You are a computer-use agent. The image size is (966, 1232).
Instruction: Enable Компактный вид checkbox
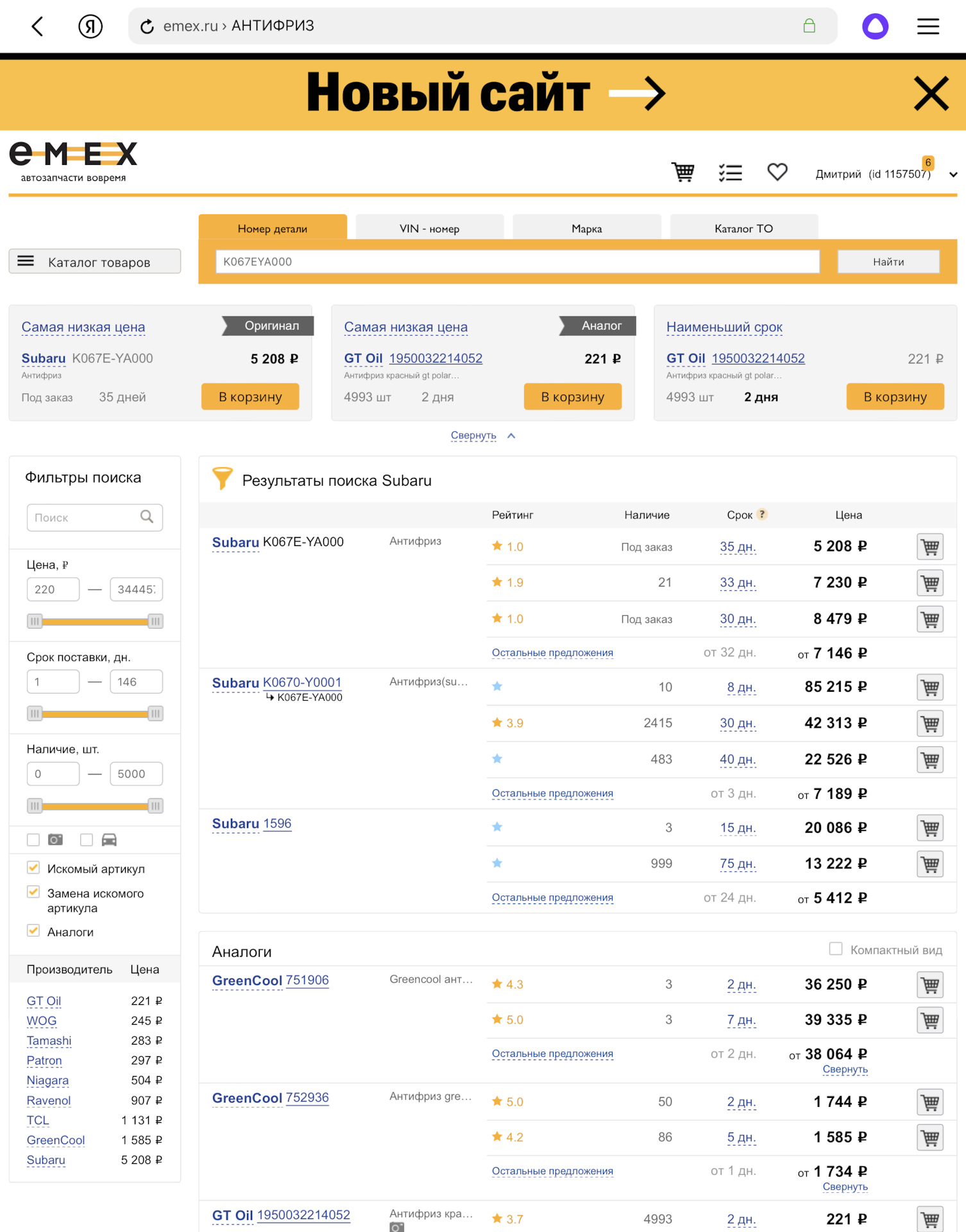tap(835, 949)
